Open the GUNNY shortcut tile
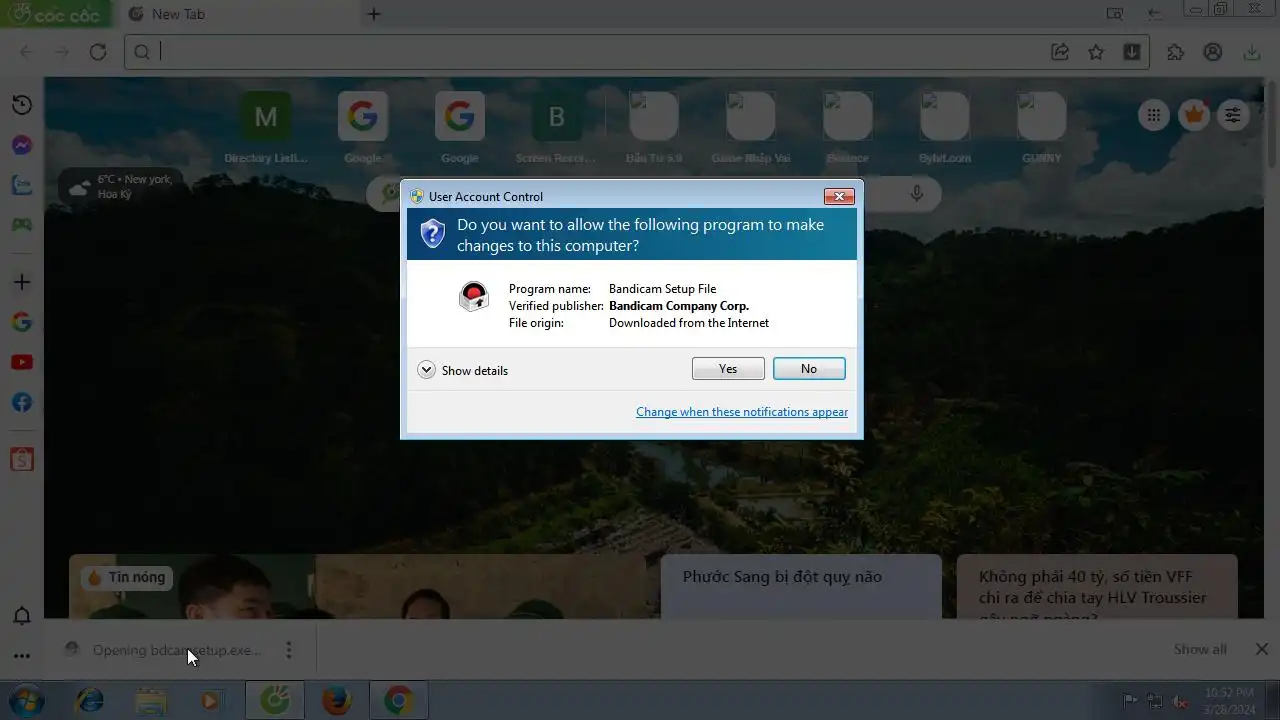 coord(1041,127)
